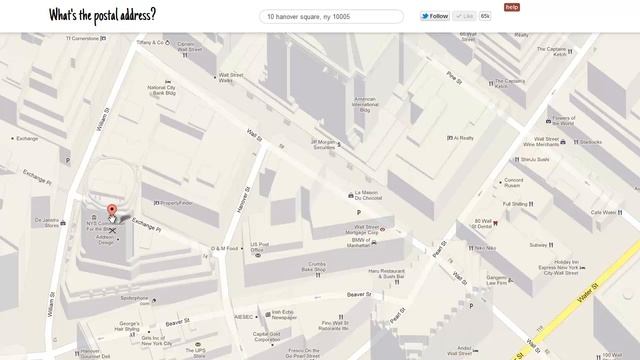Click the Facebook Like button
The image size is (640, 360).
point(464,16)
